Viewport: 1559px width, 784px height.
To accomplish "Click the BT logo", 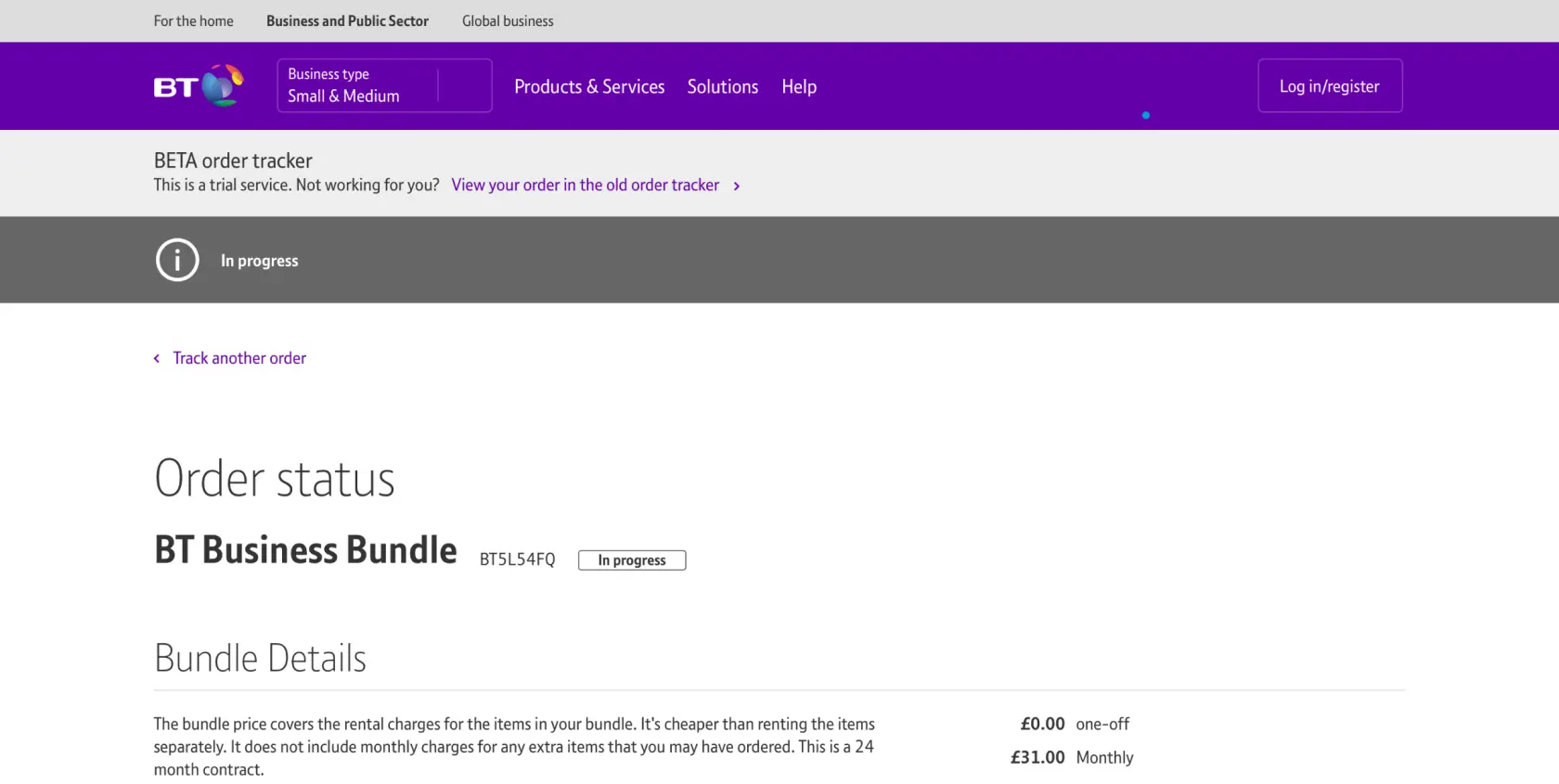I will pos(199,86).
